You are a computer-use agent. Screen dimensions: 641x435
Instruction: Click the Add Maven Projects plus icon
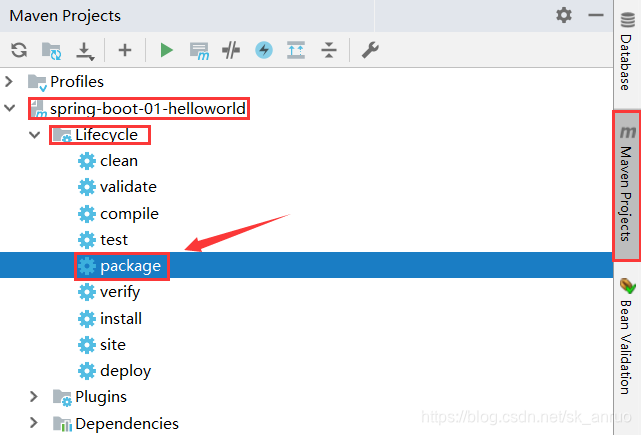click(x=125, y=50)
